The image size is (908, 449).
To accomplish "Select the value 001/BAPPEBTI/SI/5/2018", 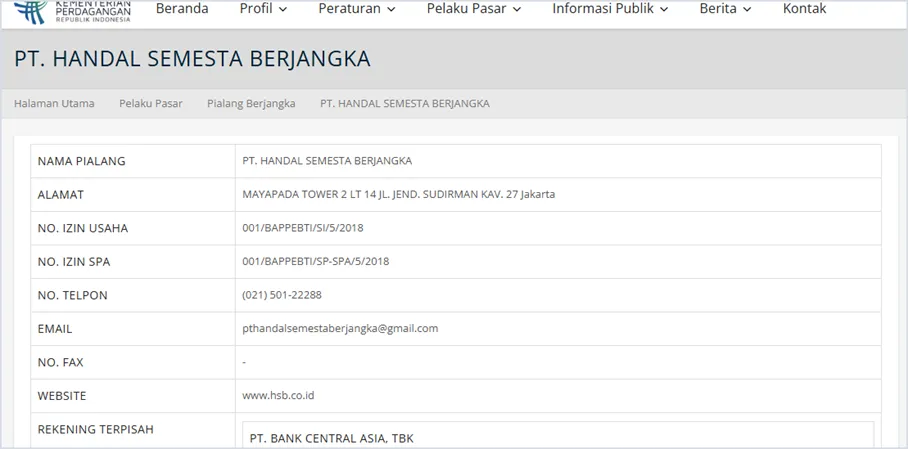I will coord(303,228).
